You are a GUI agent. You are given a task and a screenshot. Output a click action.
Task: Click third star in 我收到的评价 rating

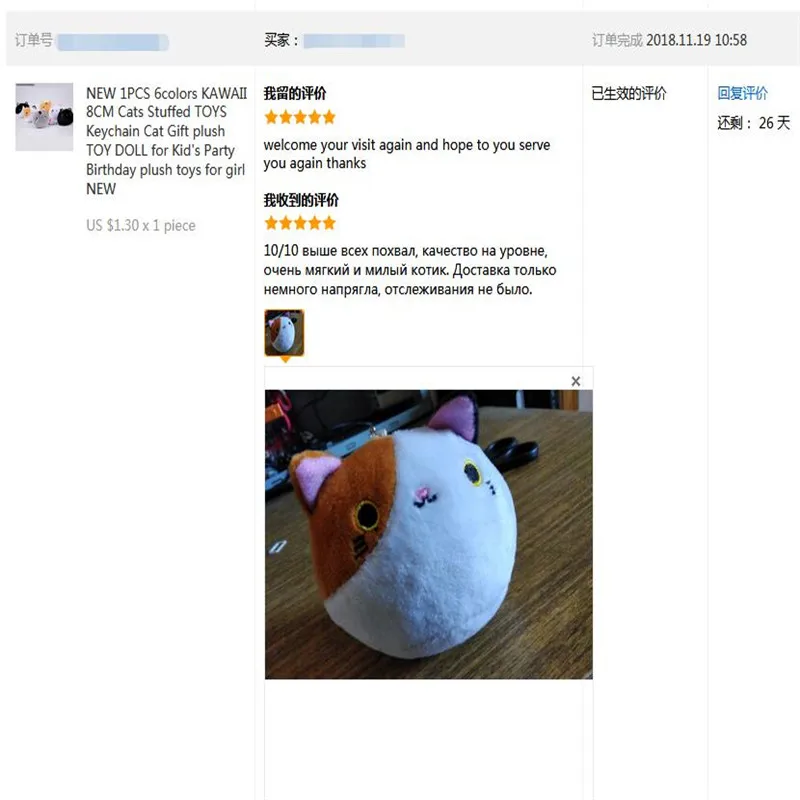[300, 223]
